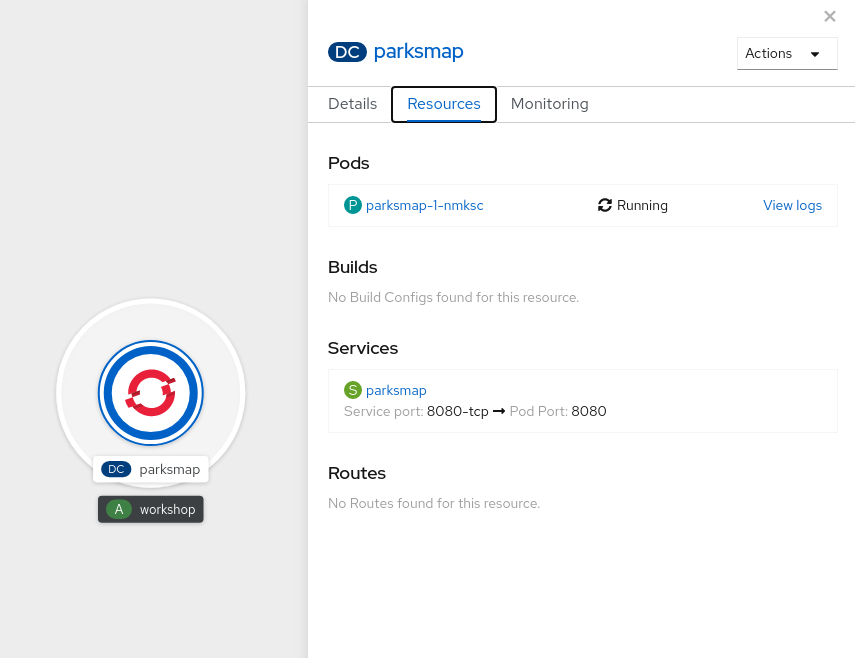Click the green S service icon
The height and width of the screenshot is (658, 855).
(352, 390)
